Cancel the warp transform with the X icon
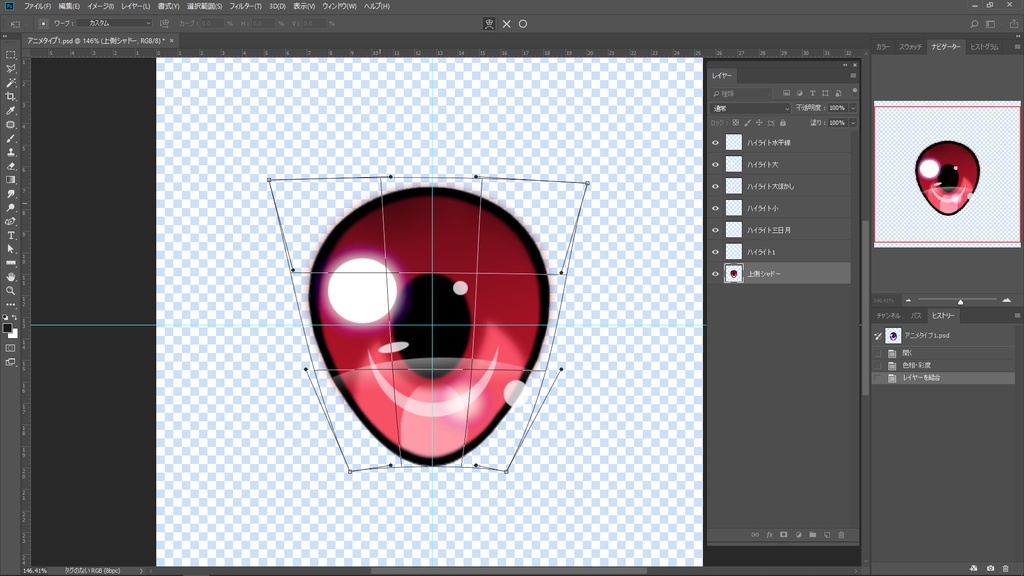1024x576 pixels. [506, 24]
